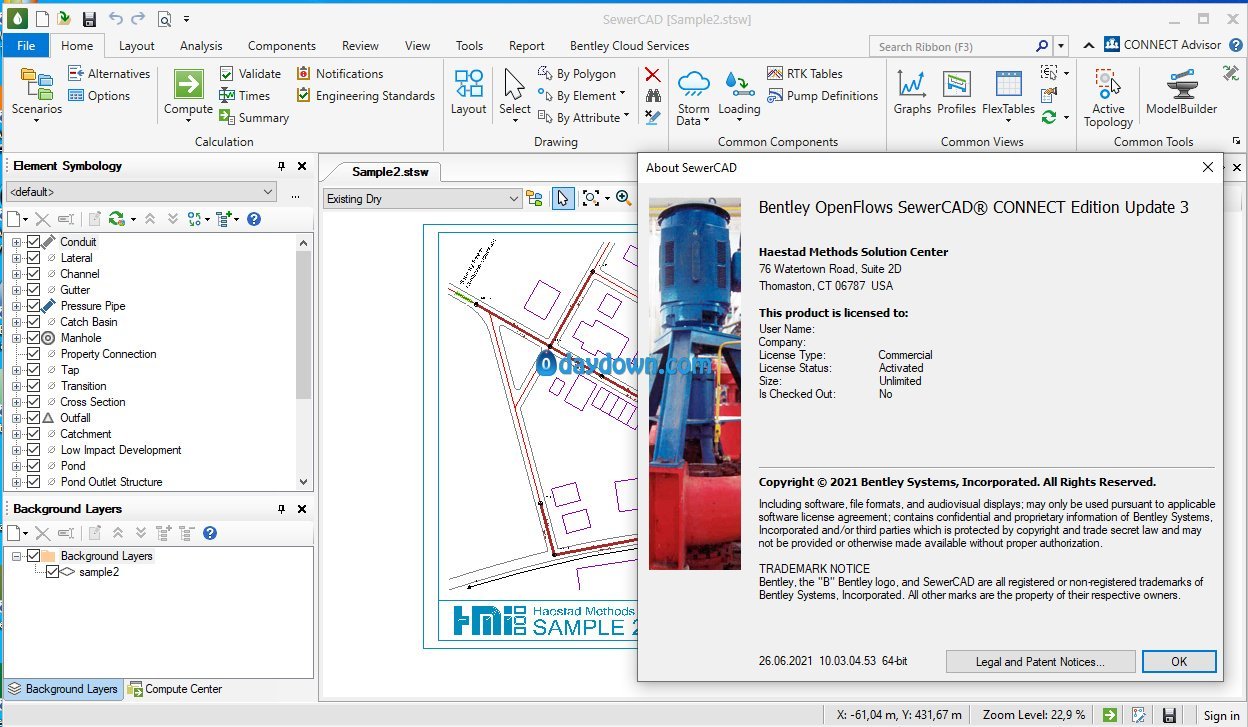1248x727 pixels.
Task: Expand the Catchment tree node
Action: click(x=16, y=434)
